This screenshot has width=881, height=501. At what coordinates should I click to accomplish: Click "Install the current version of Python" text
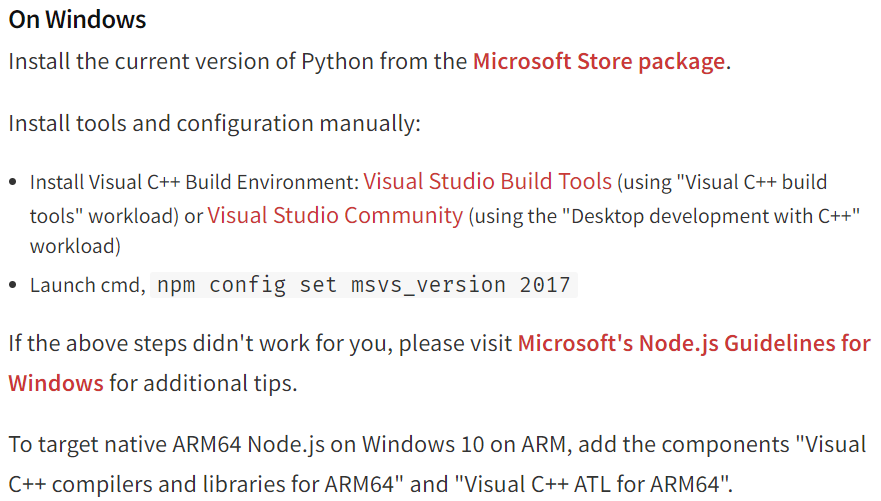click(x=200, y=61)
